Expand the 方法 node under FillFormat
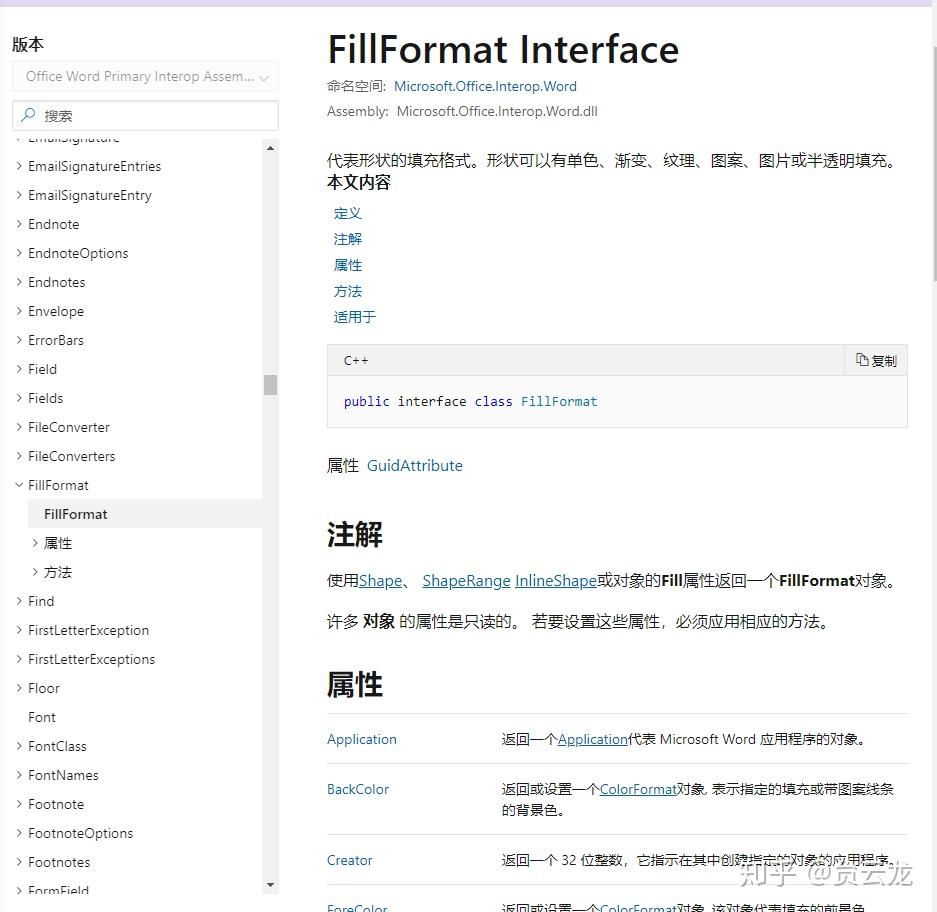This screenshot has height=912, width=937. 35,572
